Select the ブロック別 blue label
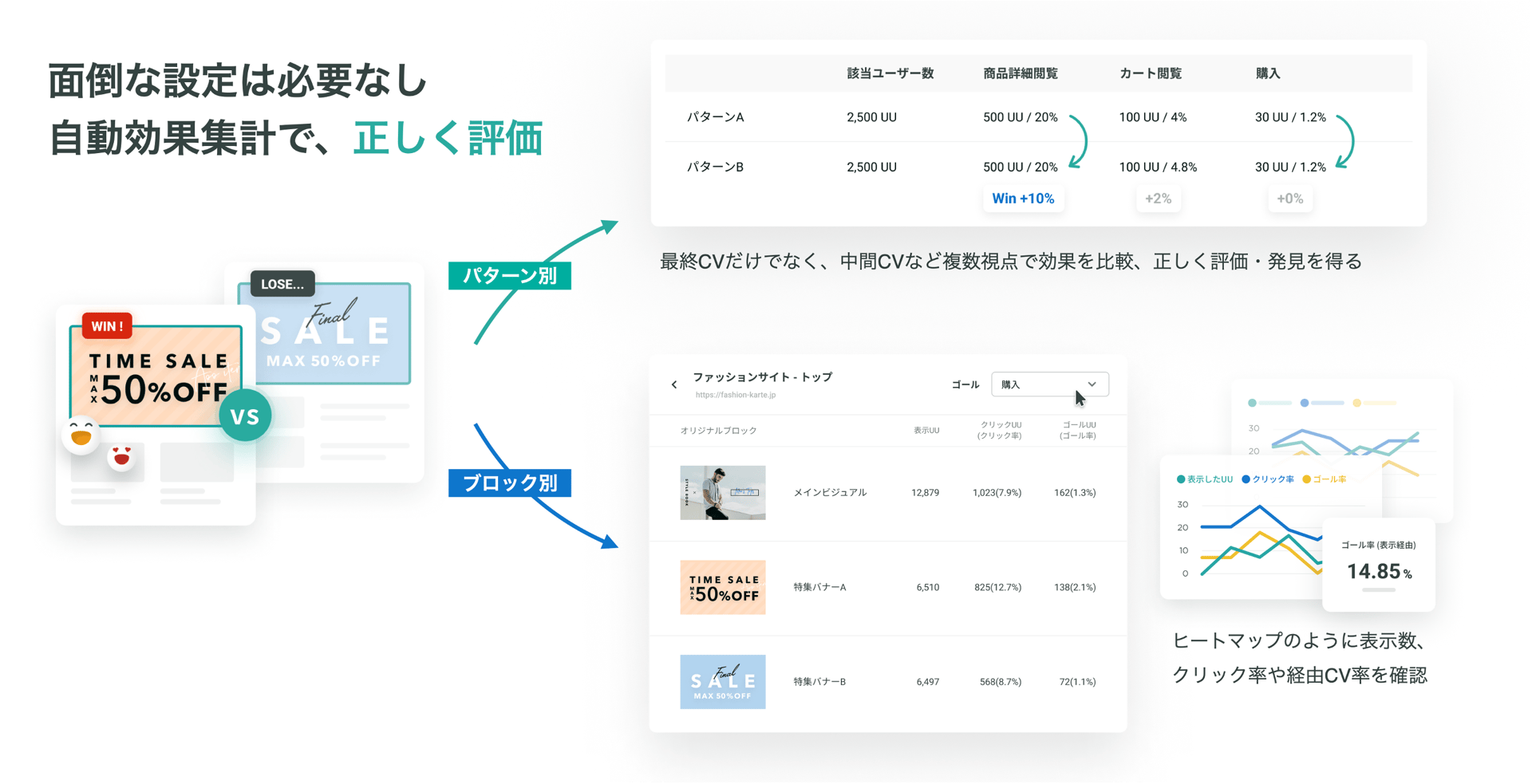Viewport: 1532px width, 784px height. [x=509, y=483]
